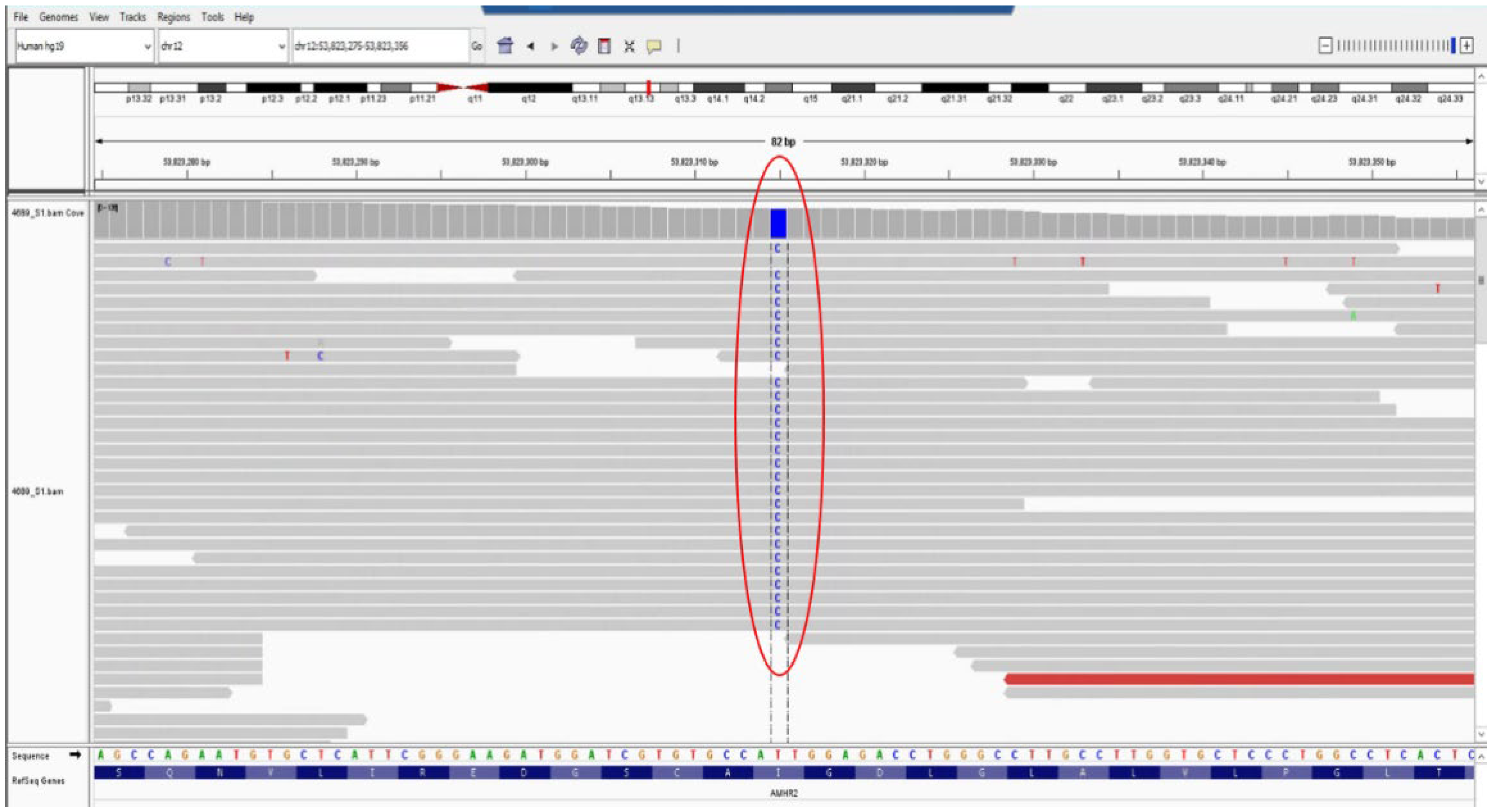The height and width of the screenshot is (812, 1493).
Task: Click the refresh screen icon
Action: coord(579,45)
